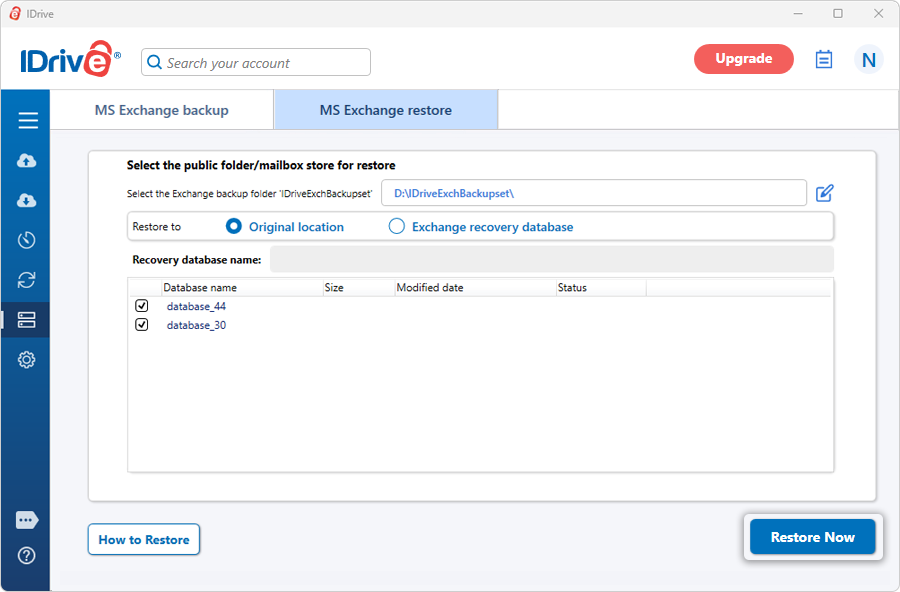
Task: Open the Server Backup icon
Action: point(26,320)
